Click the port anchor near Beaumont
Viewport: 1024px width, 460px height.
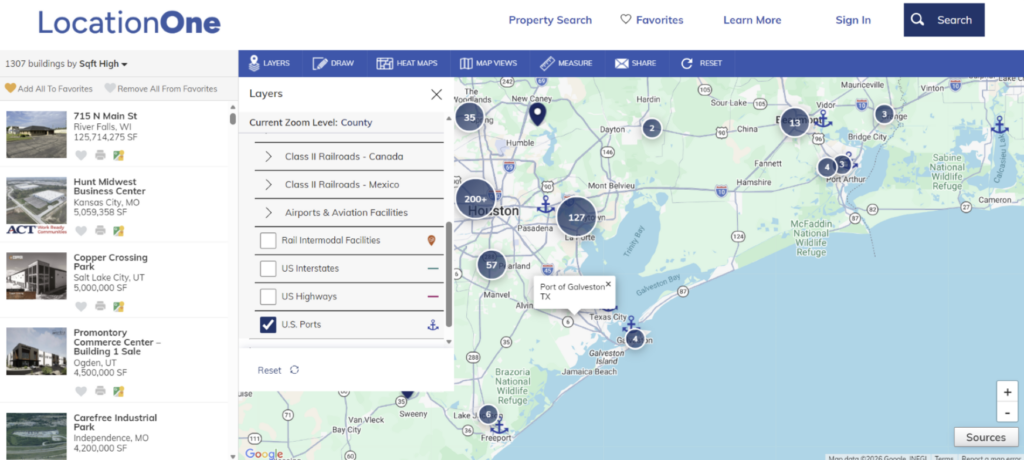pos(824,119)
